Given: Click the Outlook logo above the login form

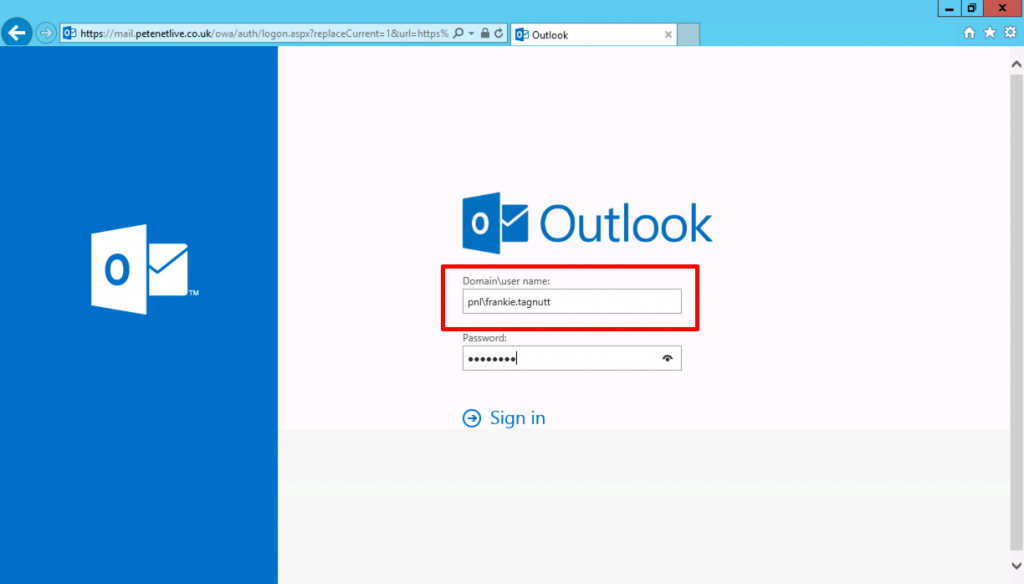Looking at the screenshot, I should click(x=585, y=222).
